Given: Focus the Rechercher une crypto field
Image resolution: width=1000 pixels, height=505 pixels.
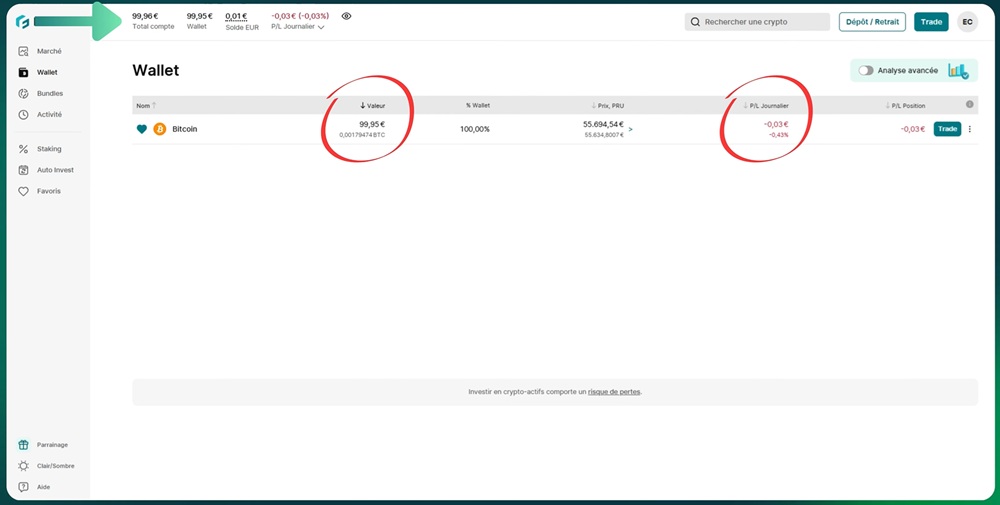Looking at the screenshot, I should [757, 22].
